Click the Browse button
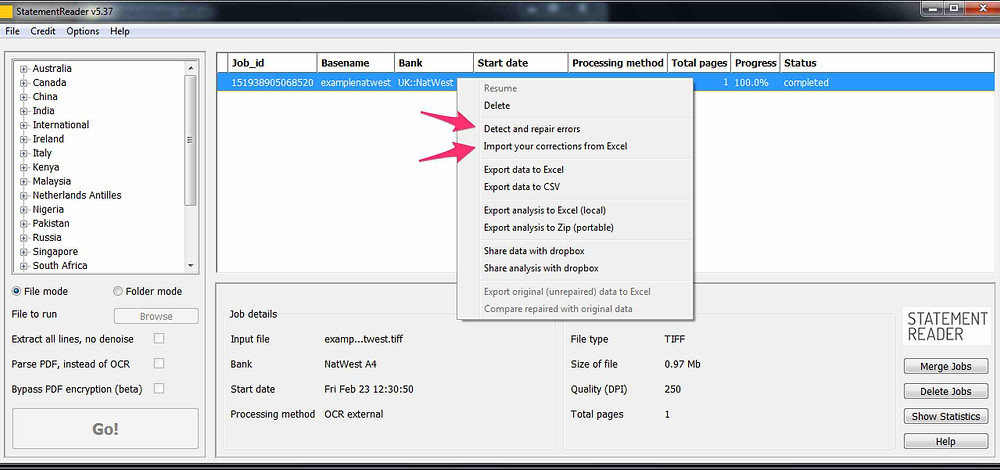 pos(156,316)
